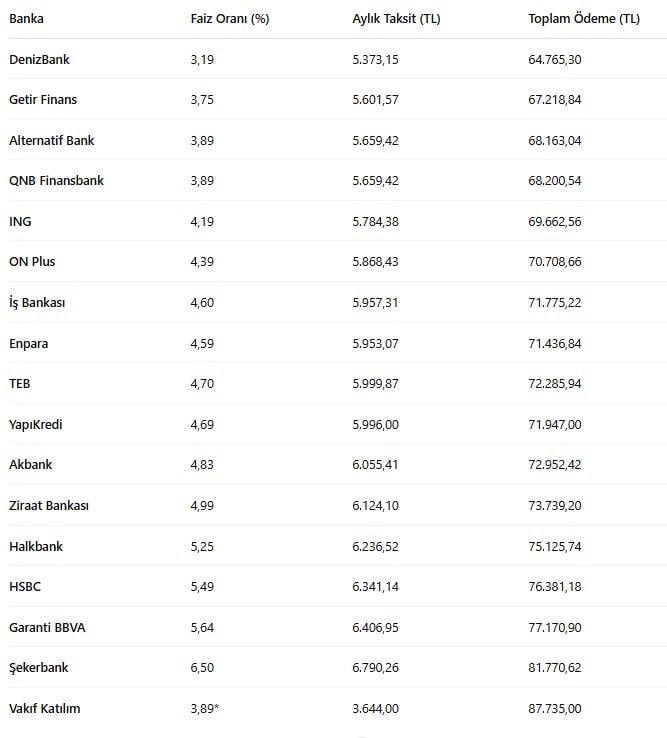Click HSBC interest rate 5,49
Screen dimensions: 667x738
(202, 586)
